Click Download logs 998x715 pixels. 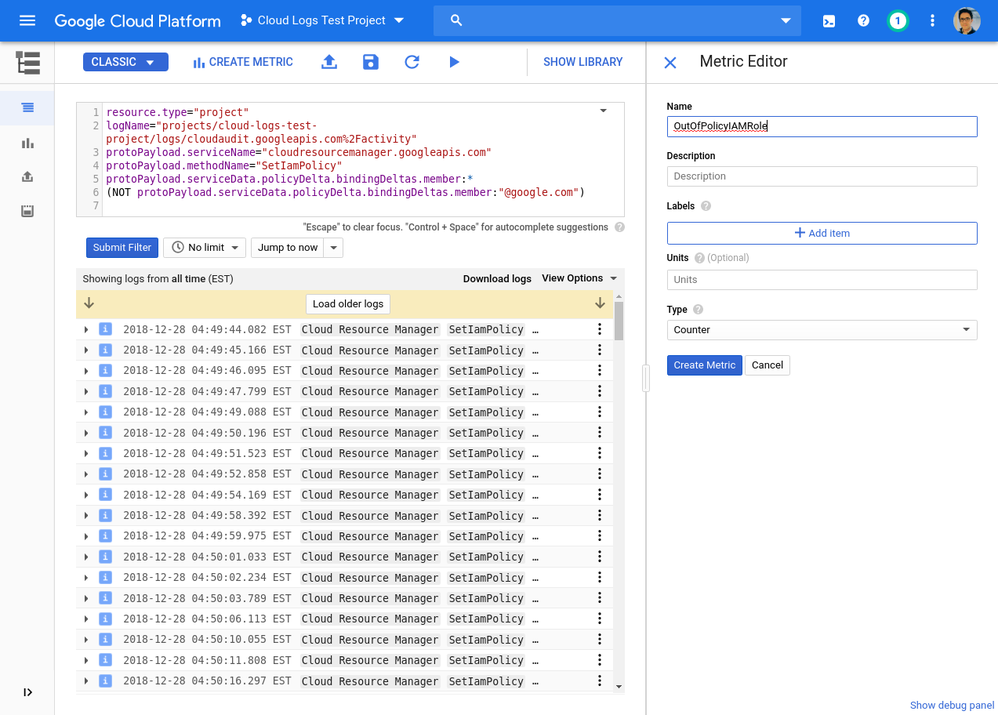tap(497, 278)
